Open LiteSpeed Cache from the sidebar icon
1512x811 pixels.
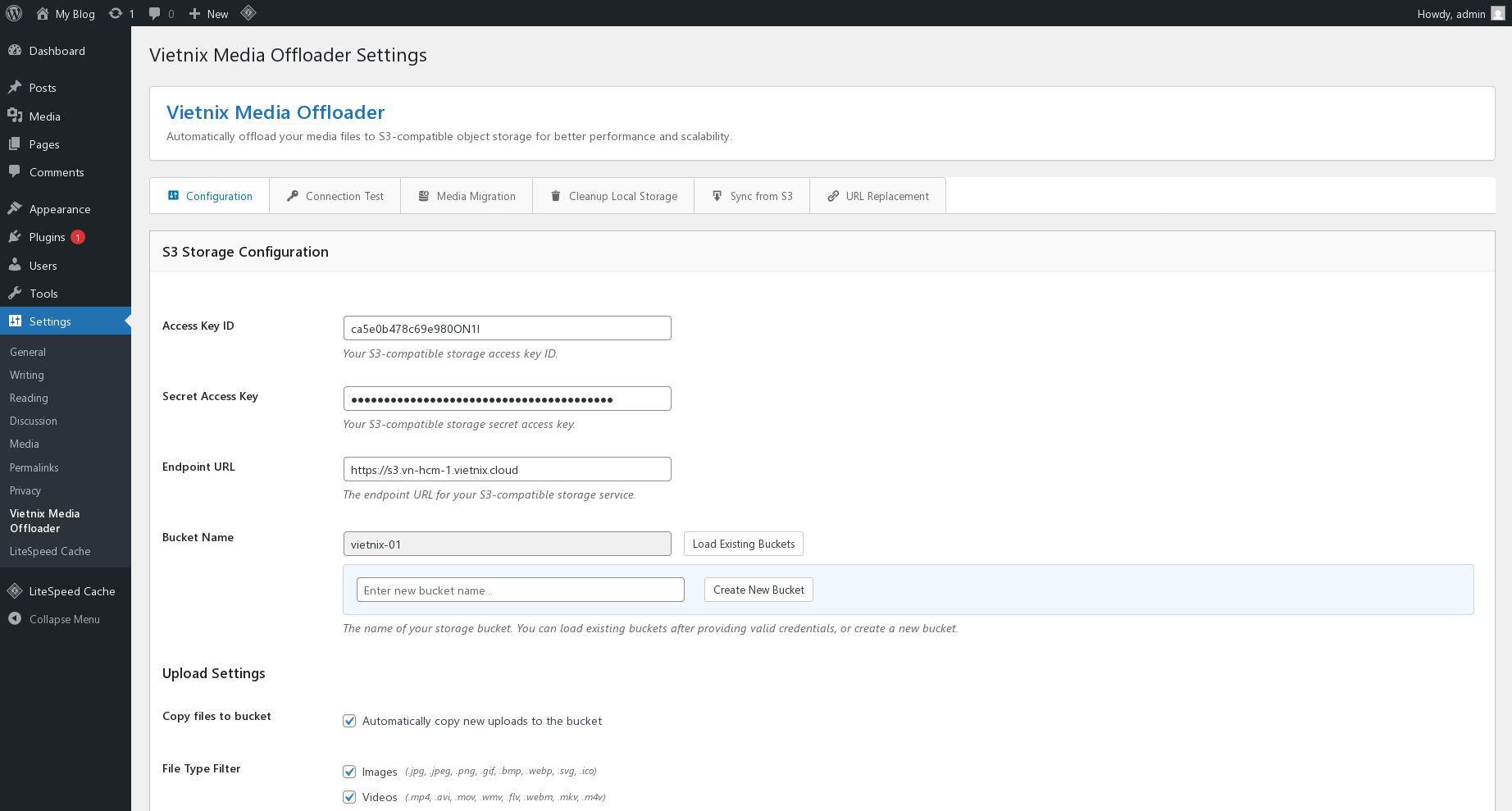[x=14, y=590]
